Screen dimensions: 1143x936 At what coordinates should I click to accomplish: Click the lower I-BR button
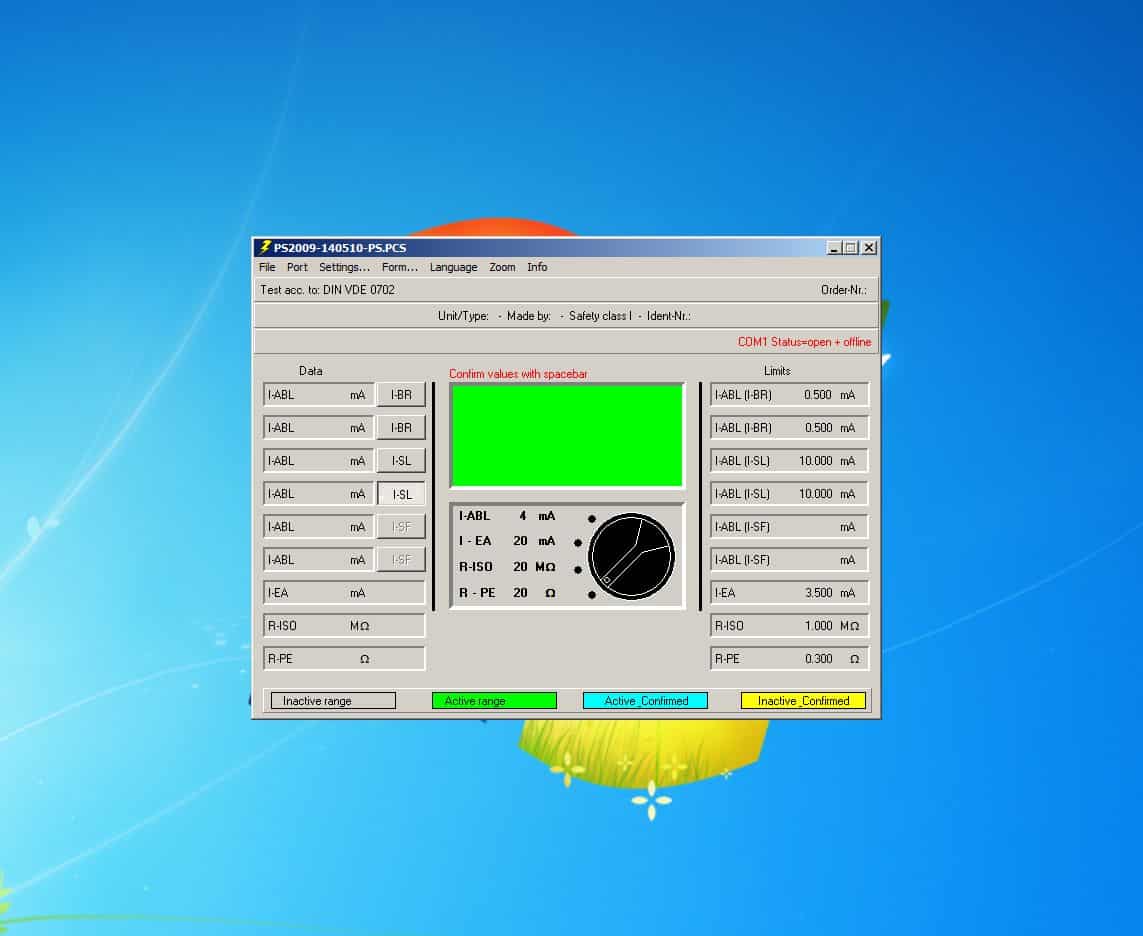tap(401, 427)
